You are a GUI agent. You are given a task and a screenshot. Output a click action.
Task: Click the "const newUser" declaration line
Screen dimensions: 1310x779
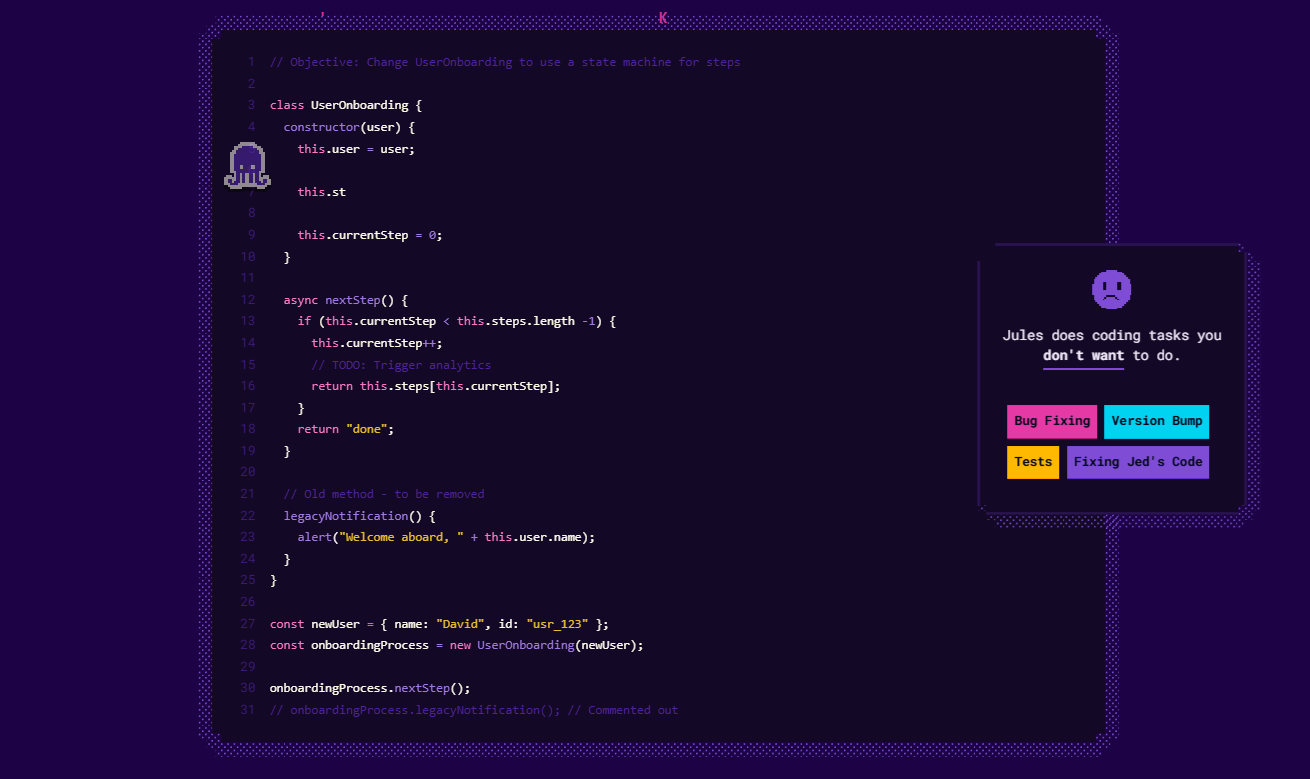pos(439,624)
